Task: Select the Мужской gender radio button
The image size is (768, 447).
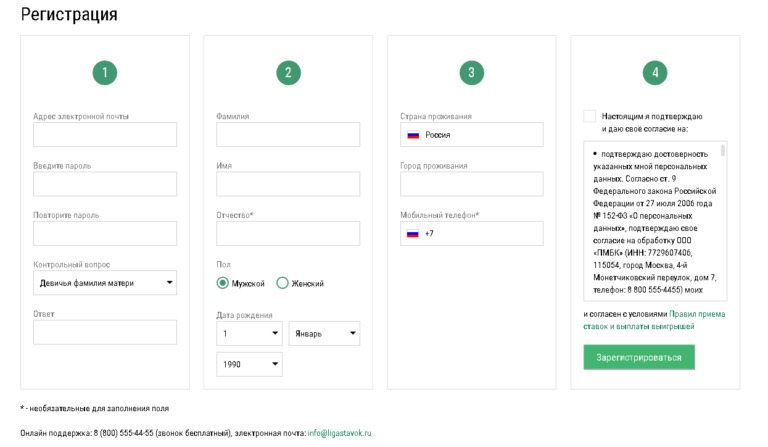Action: click(222, 283)
